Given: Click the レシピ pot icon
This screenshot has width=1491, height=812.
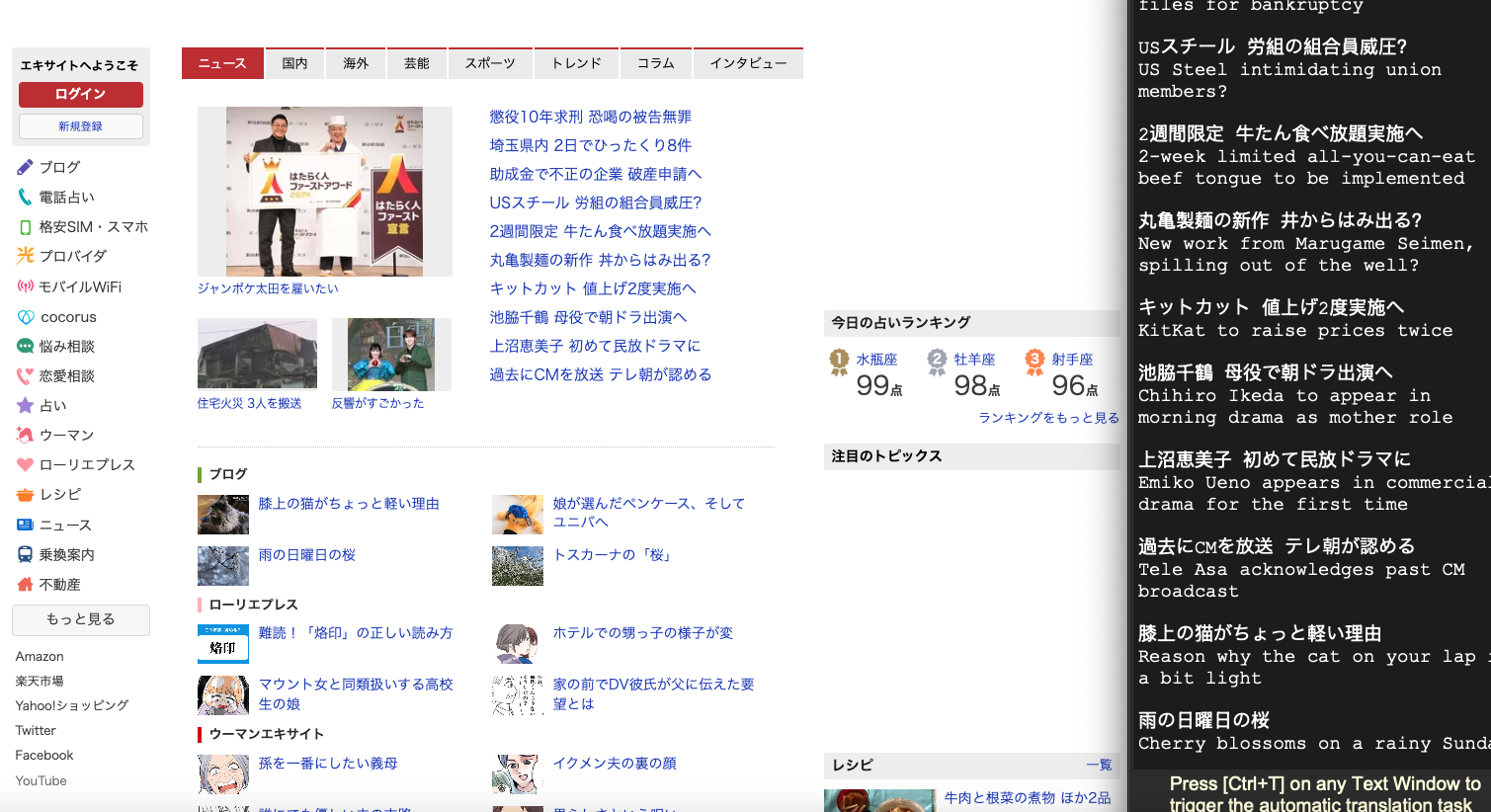Looking at the screenshot, I should (26, 494).
